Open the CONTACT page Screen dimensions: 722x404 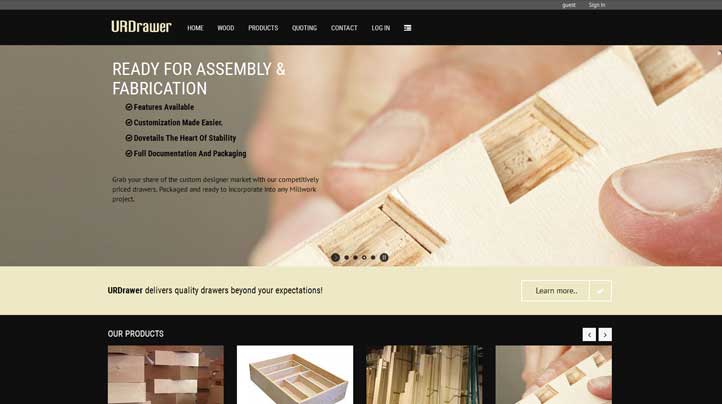point(344,28)
